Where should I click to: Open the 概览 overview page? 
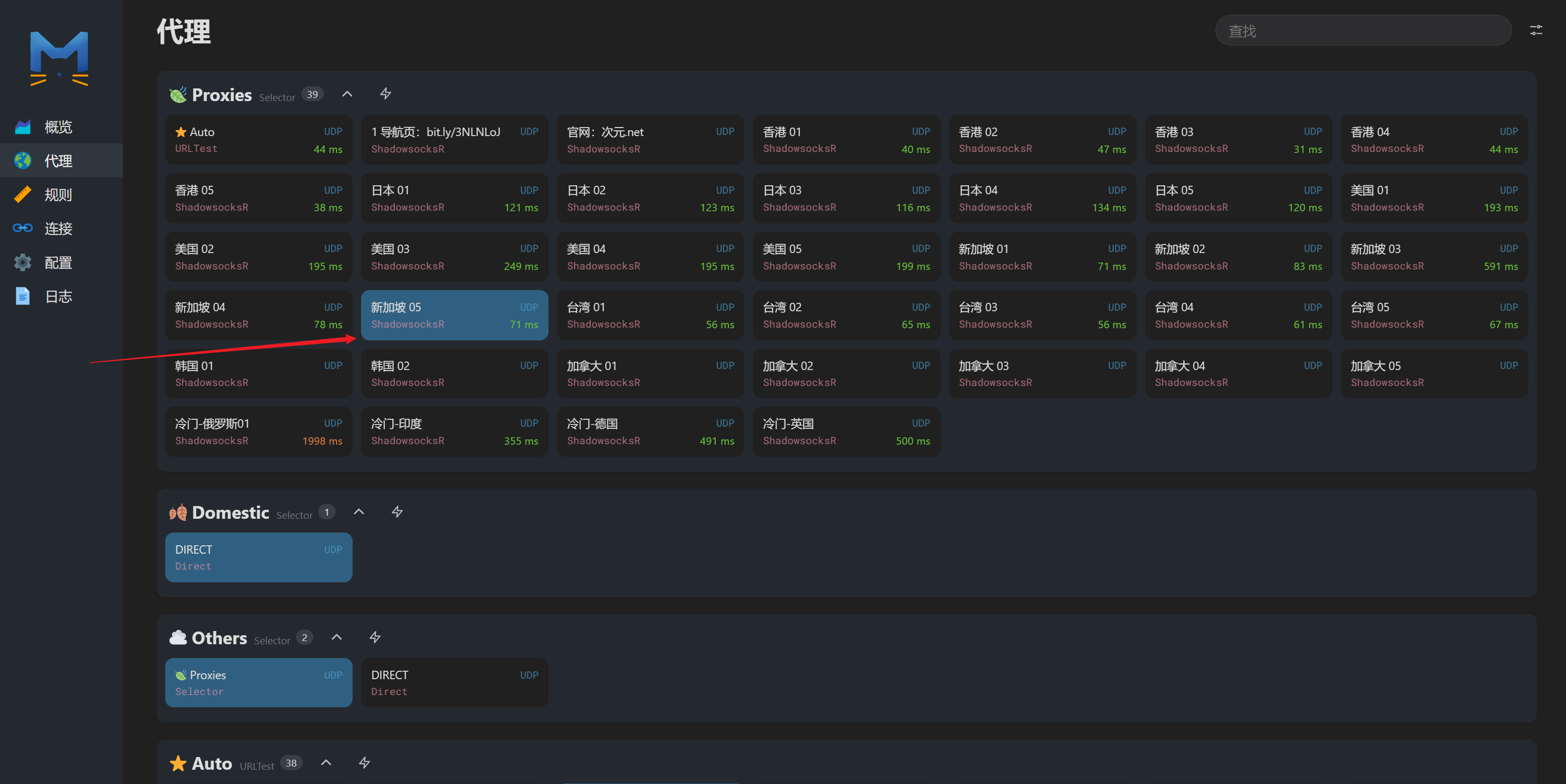(x=58, y=127)
